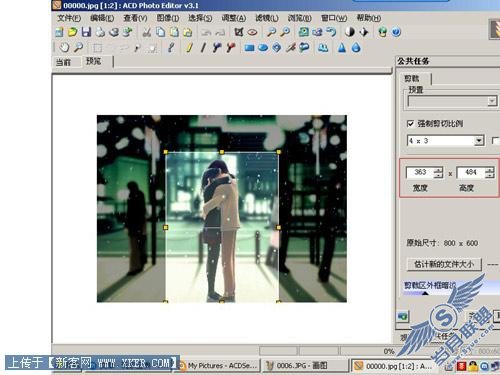Select the yellow Pencil tool

point(189,48)
